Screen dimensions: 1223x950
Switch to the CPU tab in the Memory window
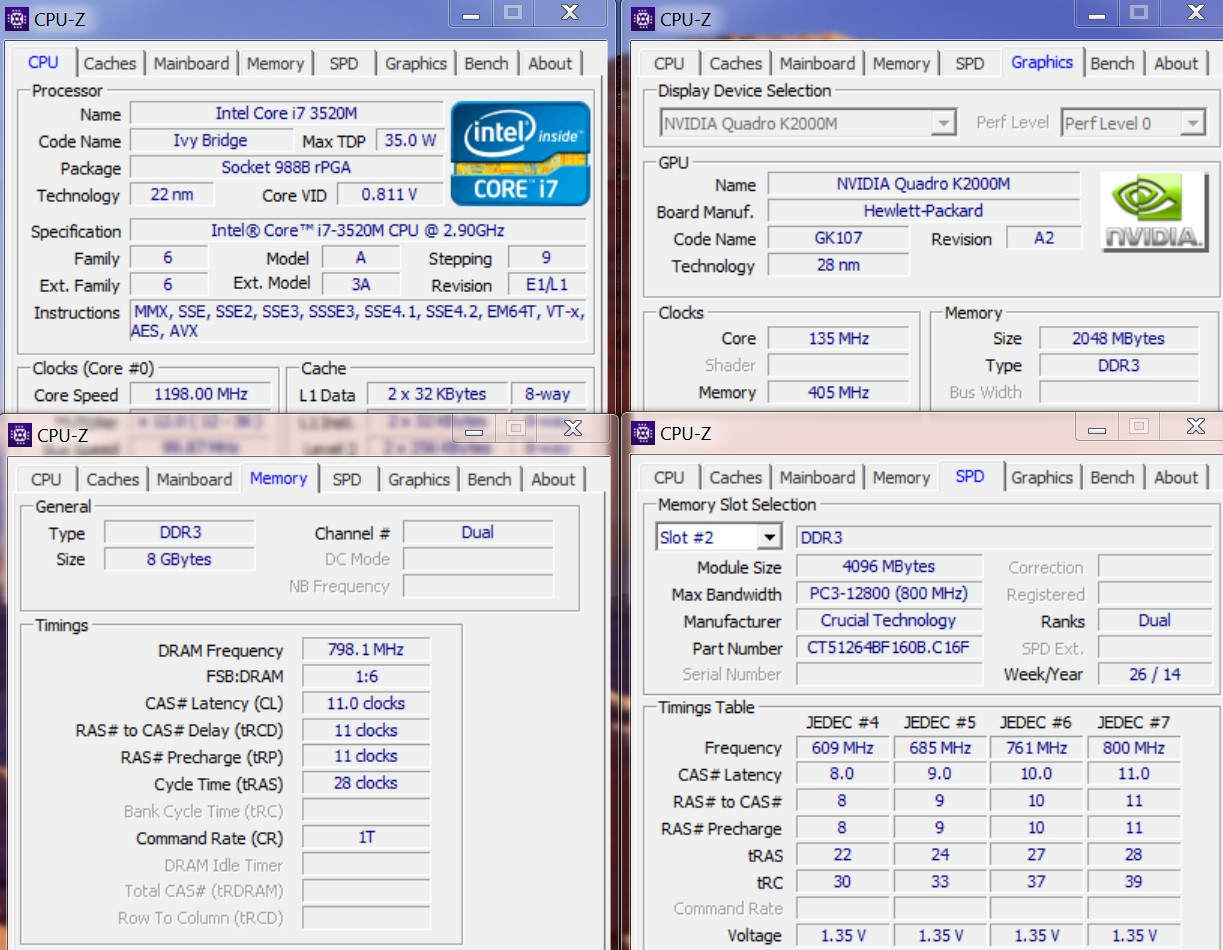click(46, 479)
